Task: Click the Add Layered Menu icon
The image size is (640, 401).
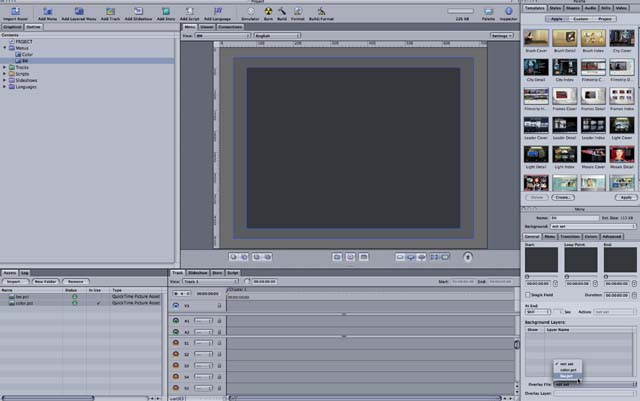Action: coord(79,11)
